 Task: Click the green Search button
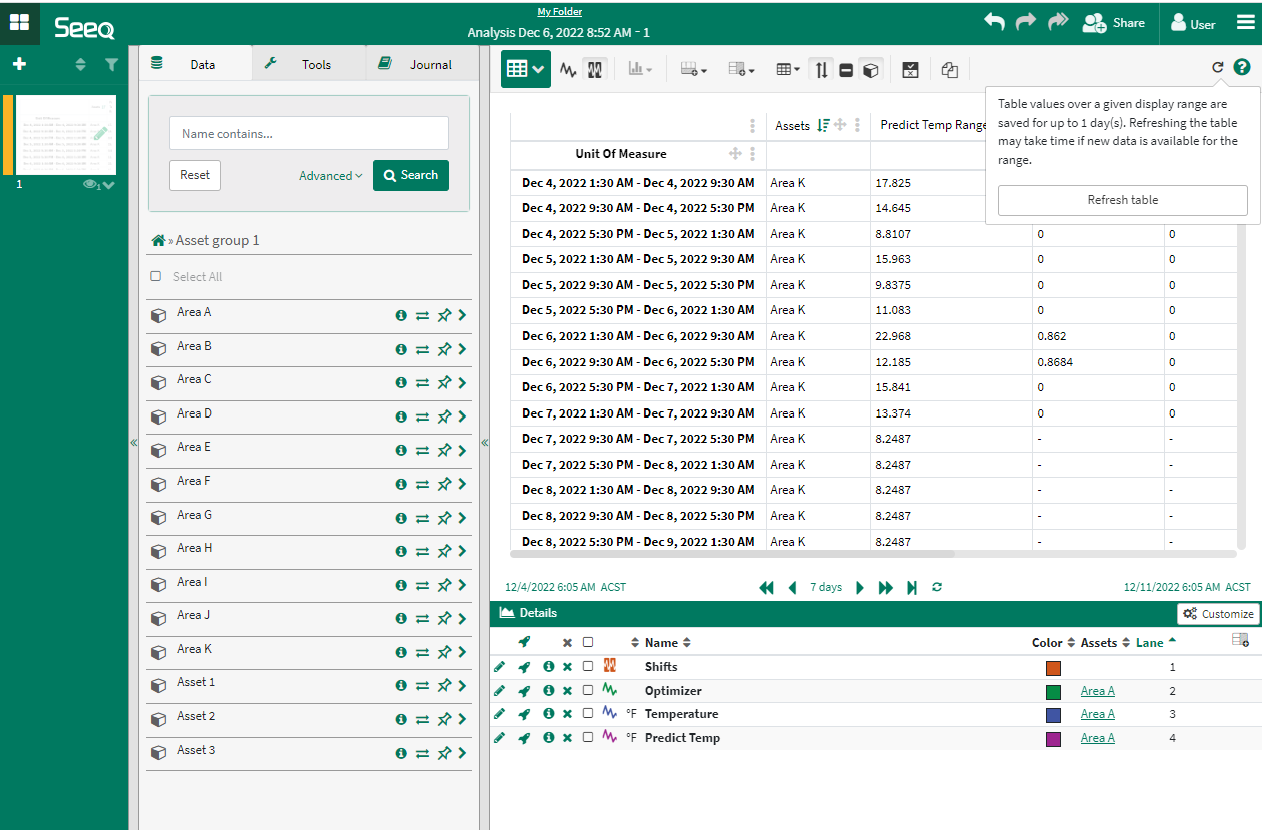[x=410, y=175]
